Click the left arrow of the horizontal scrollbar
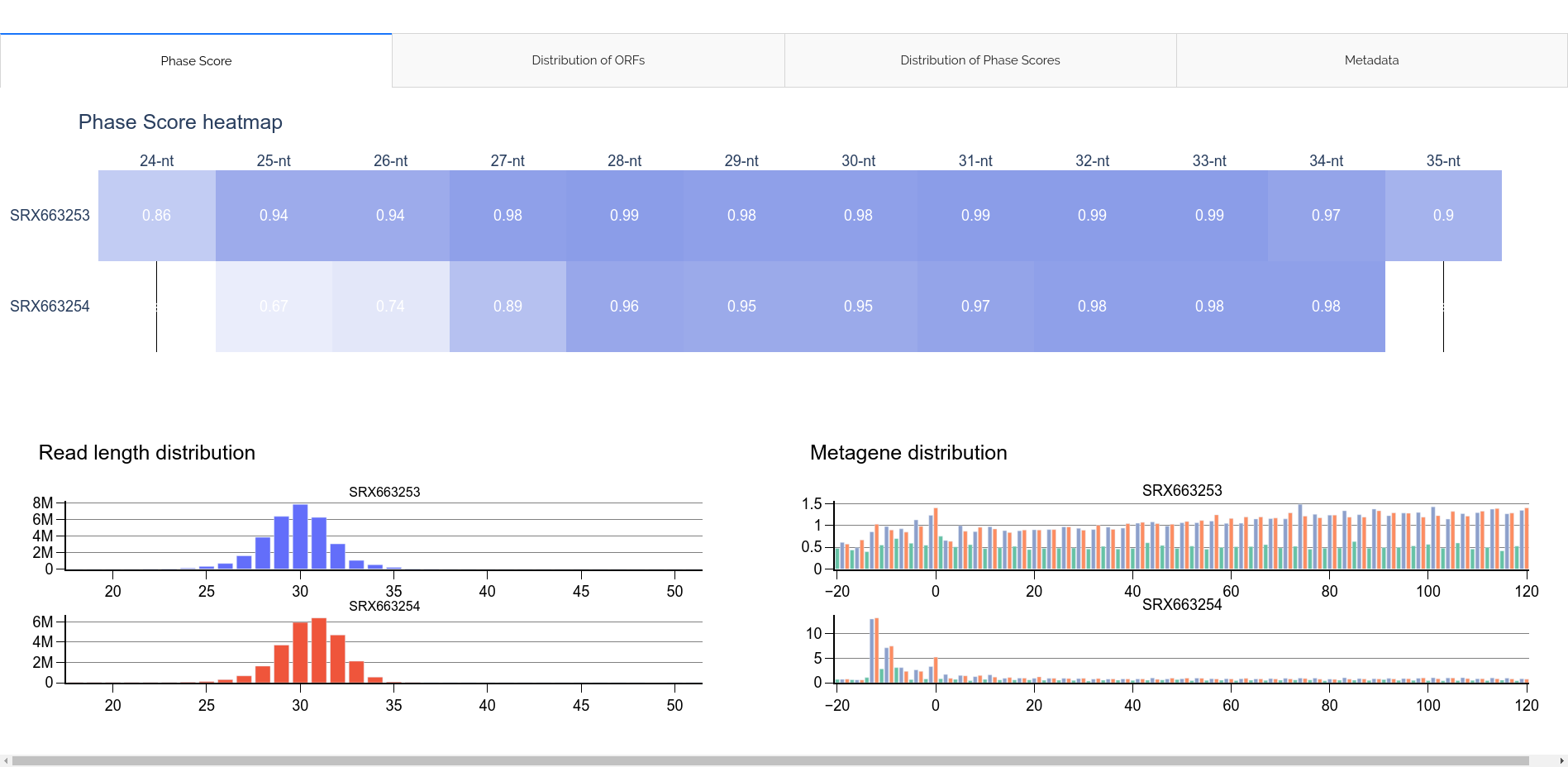This screenshot has height=767, width=1568. [5, 760]
